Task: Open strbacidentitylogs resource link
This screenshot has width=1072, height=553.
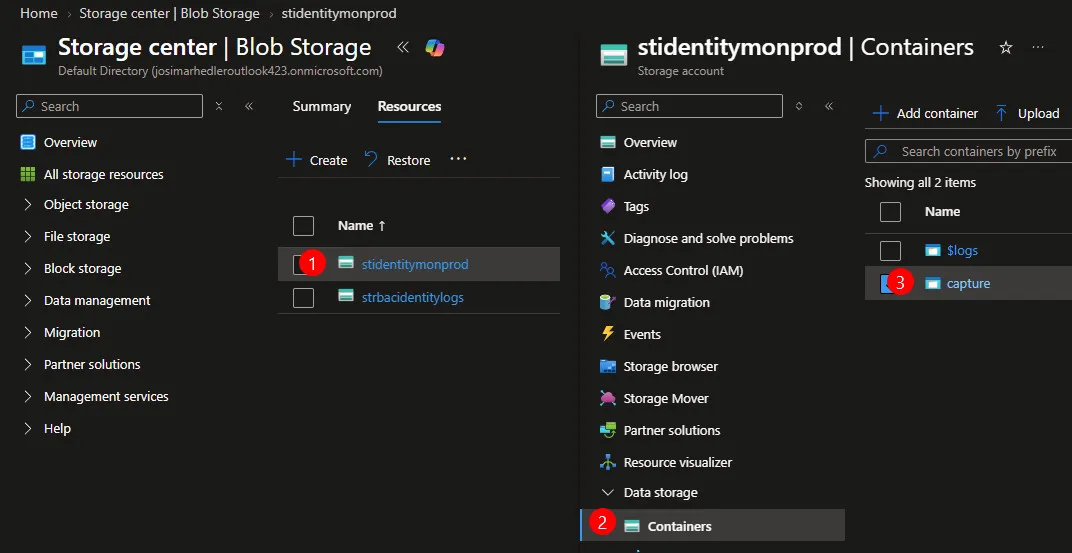Action: tap(412, 297)
